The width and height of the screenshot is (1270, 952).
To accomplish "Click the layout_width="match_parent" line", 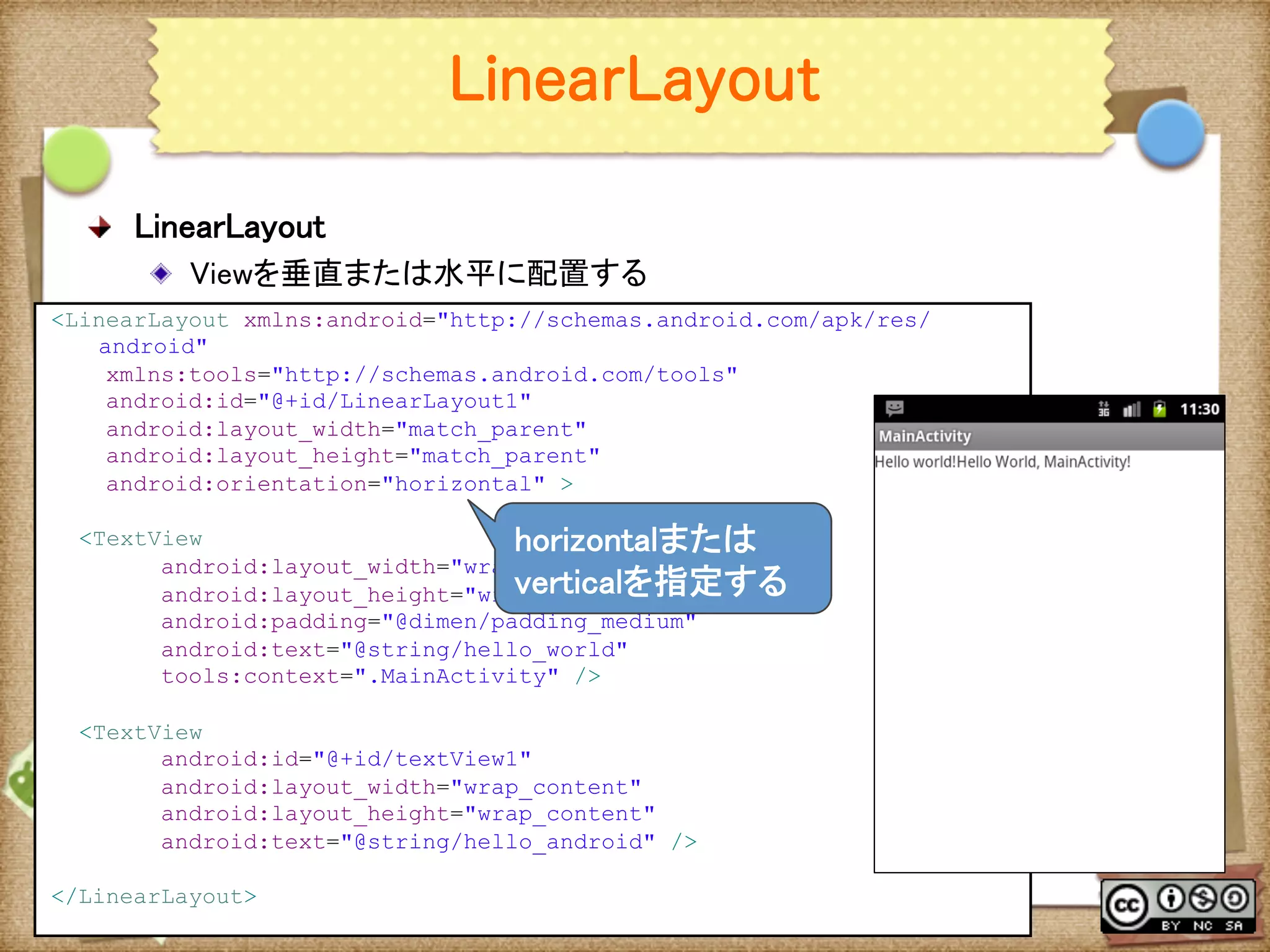I will 346,429.
